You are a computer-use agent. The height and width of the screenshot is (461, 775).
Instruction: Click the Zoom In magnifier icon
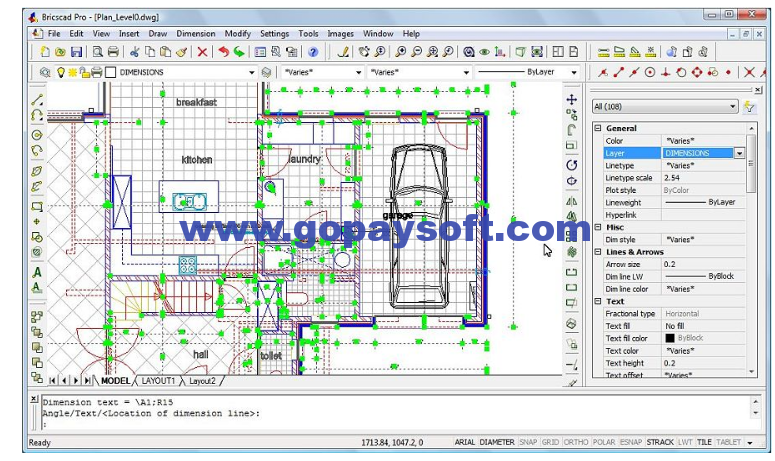(x=401, y=52)
